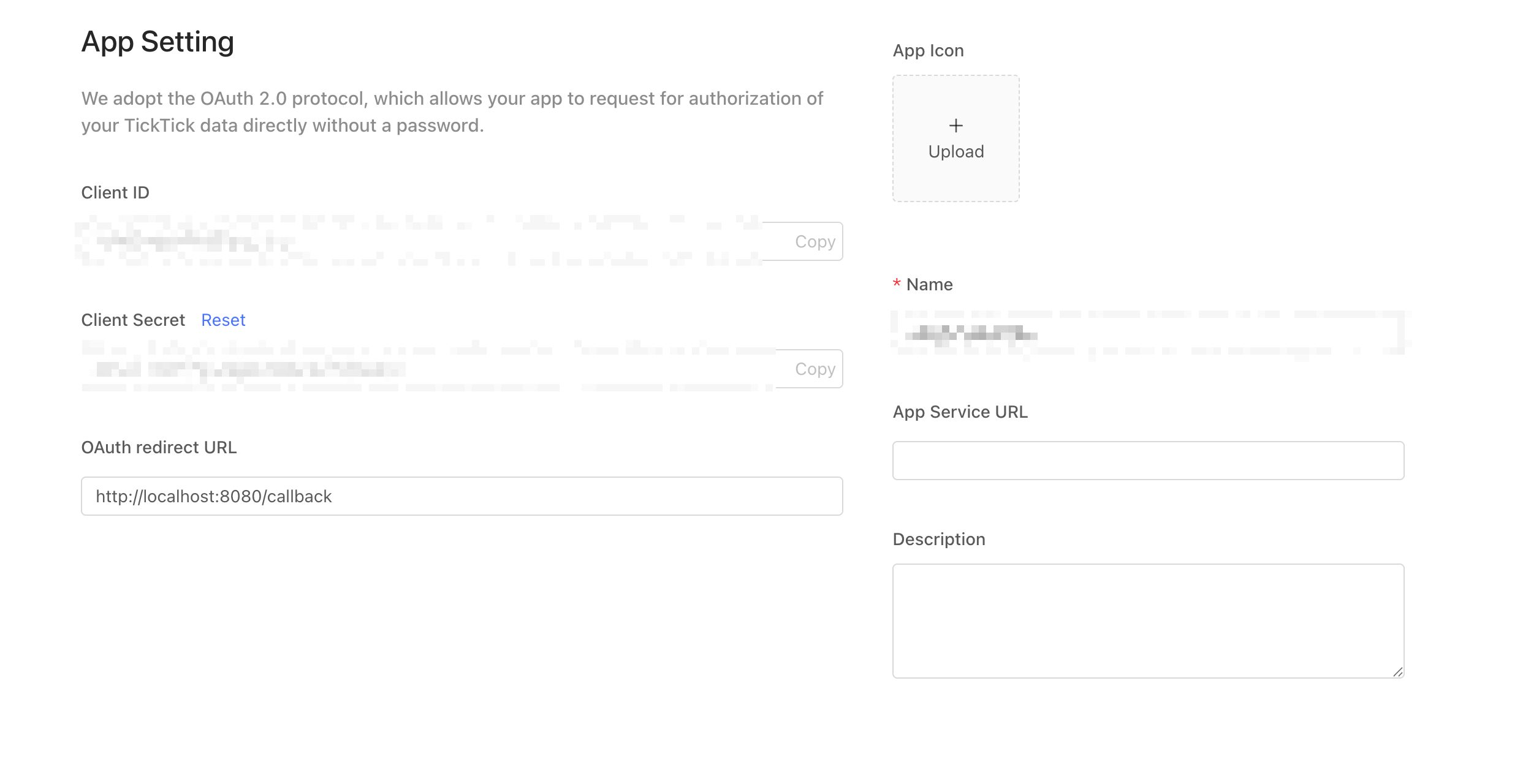Click the required Name label
Image resolution: width=1531 pixels, height=784 pixels.
pyautogui.click(x=929, y=284)
